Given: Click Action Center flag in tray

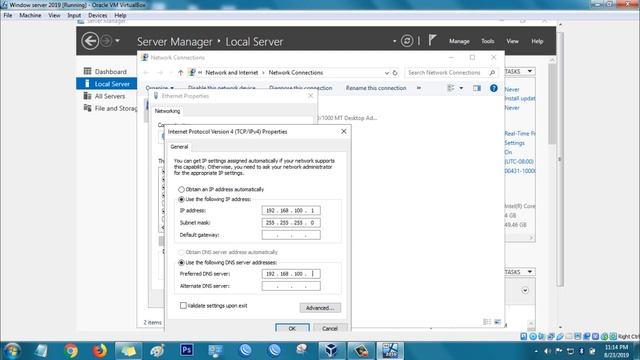Looking at the screenshot, I should tap(559, 351).
